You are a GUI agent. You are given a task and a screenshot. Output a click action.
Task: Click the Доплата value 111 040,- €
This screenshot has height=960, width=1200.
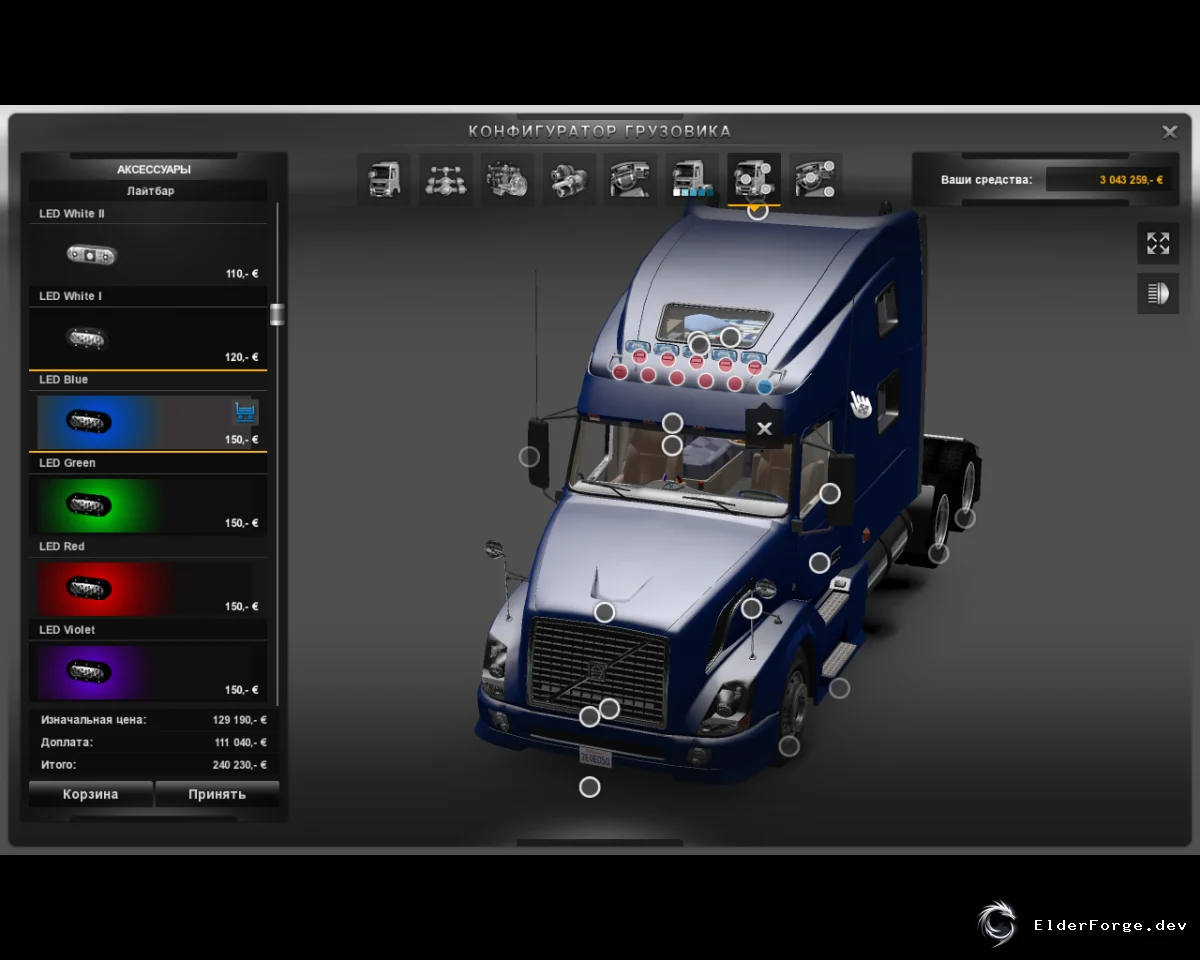pyautogui.click(x=240, y=742)
